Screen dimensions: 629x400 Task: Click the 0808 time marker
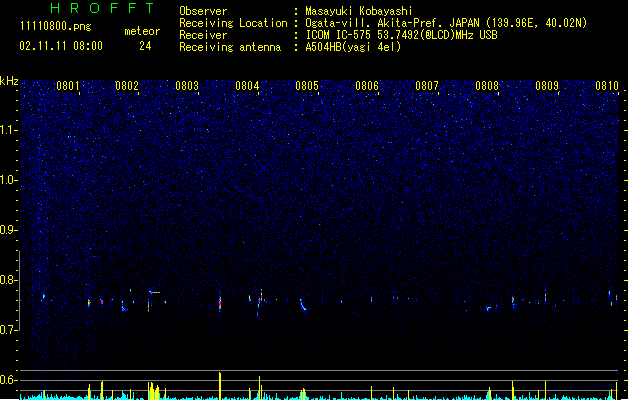point(487,86)
